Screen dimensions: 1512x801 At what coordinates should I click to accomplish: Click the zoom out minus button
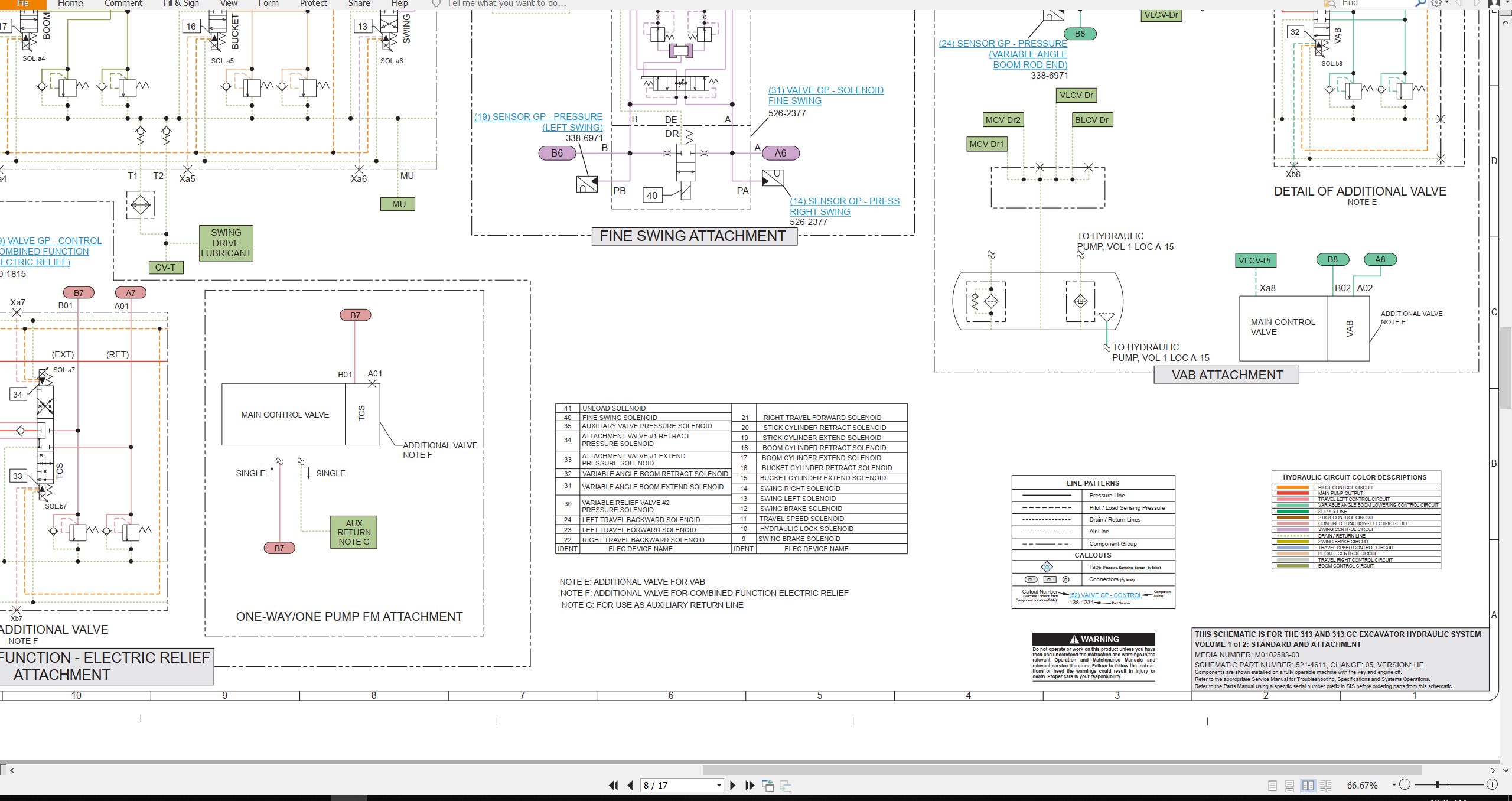(x=1405, y=784)
